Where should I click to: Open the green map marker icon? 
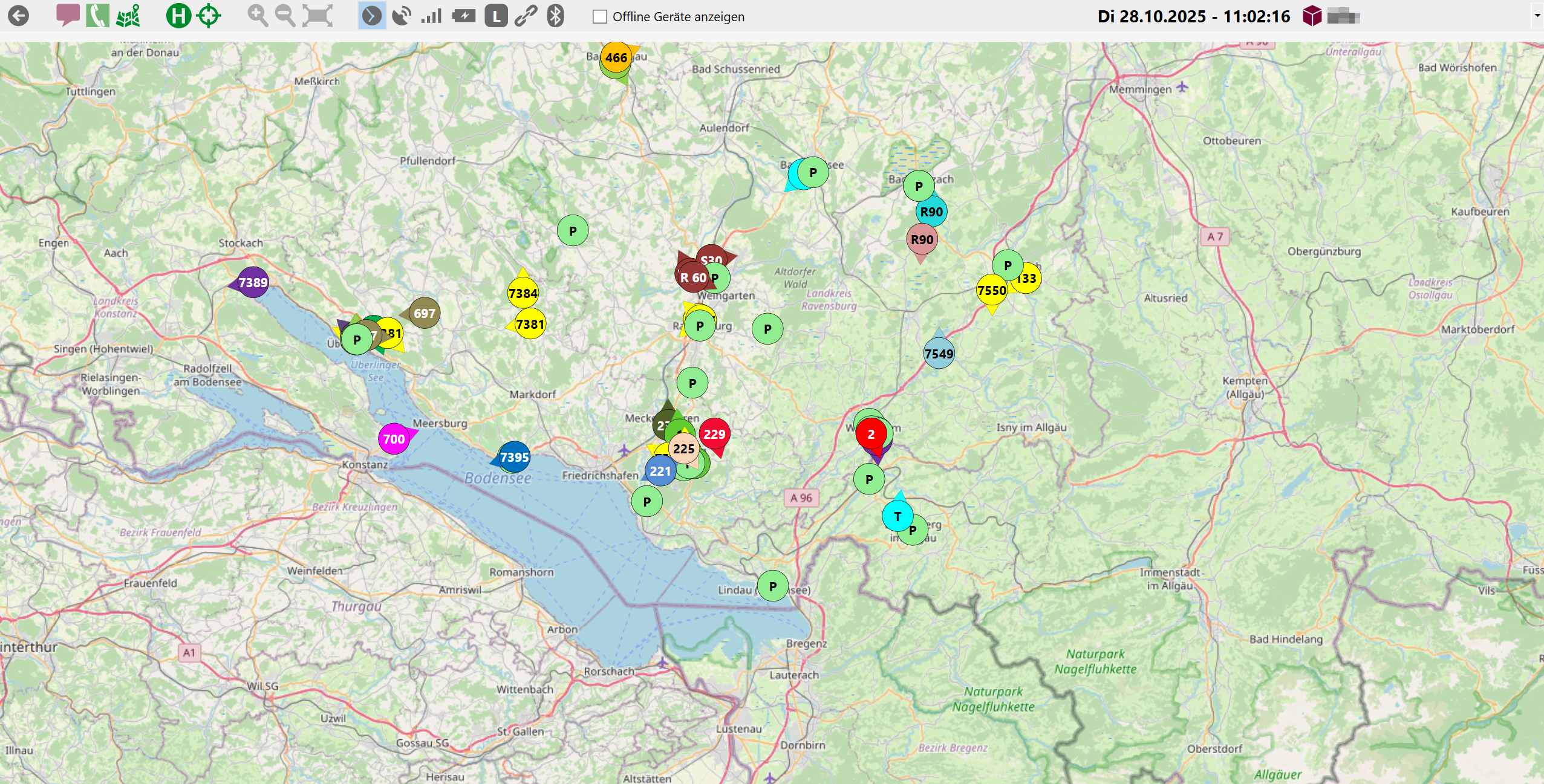(x=128, y=16)
